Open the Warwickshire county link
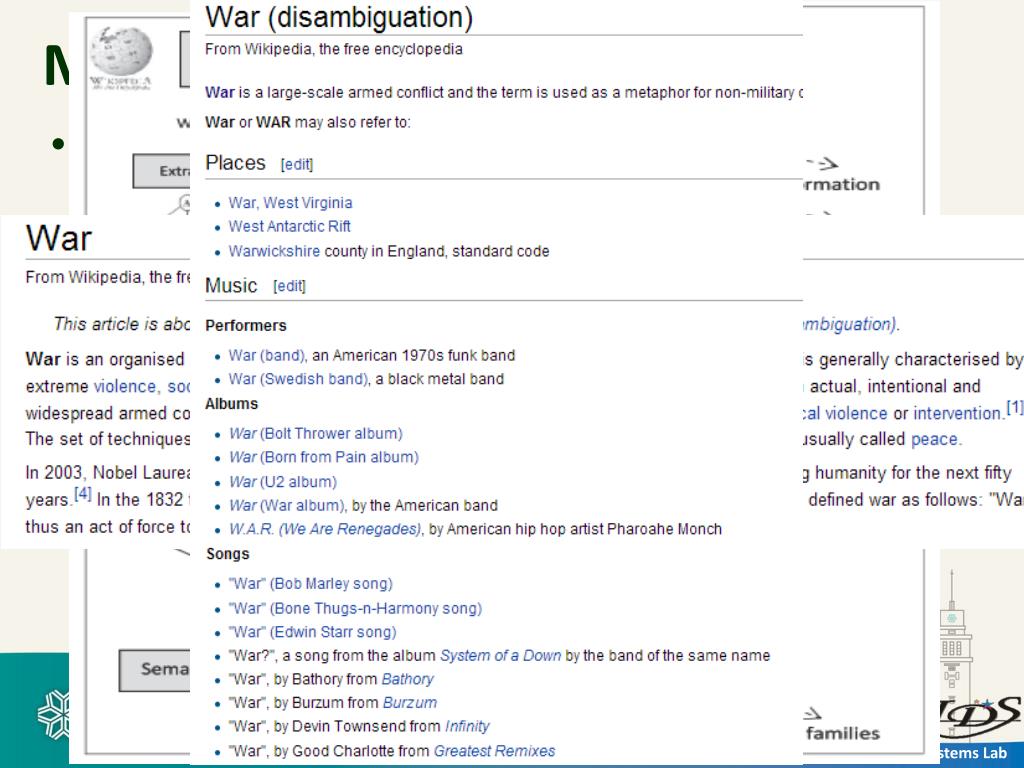The image size is (1024, 768). click(274, 251)
